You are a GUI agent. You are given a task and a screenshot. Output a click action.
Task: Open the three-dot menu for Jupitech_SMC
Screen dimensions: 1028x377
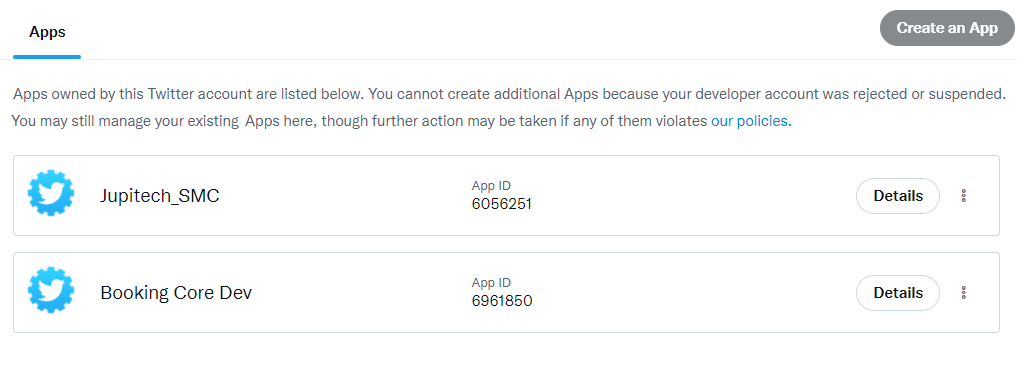[963, 195]
